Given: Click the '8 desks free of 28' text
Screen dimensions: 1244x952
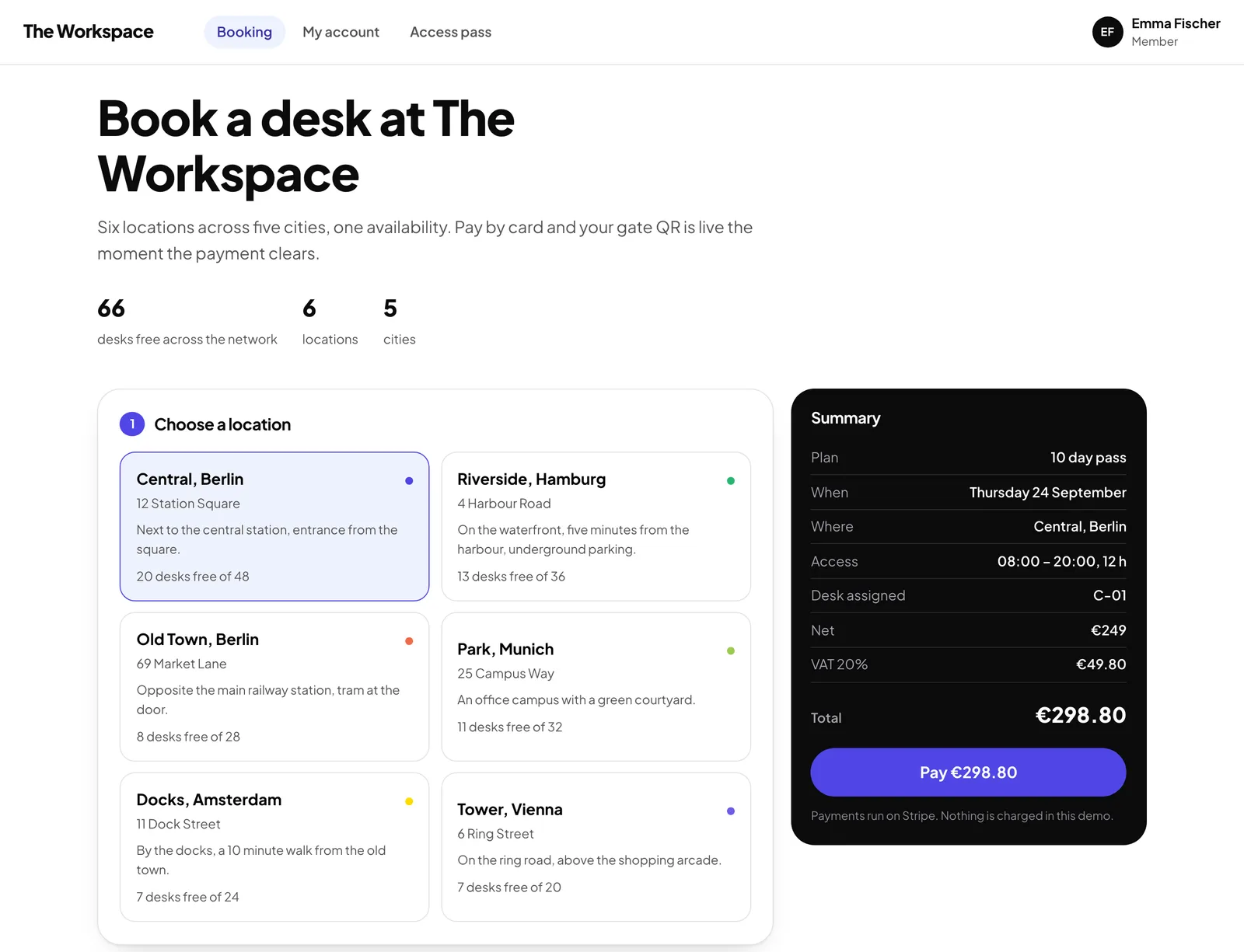Looking at the screenshot, I should click(x=188, y=737).
